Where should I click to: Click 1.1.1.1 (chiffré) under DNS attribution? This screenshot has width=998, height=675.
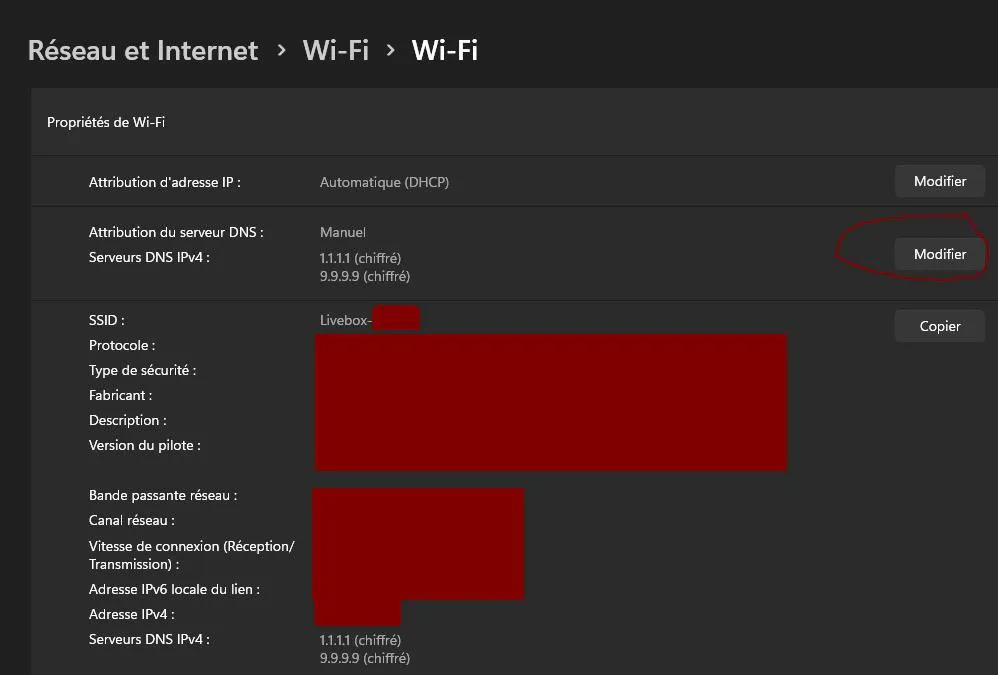[360, 258]
